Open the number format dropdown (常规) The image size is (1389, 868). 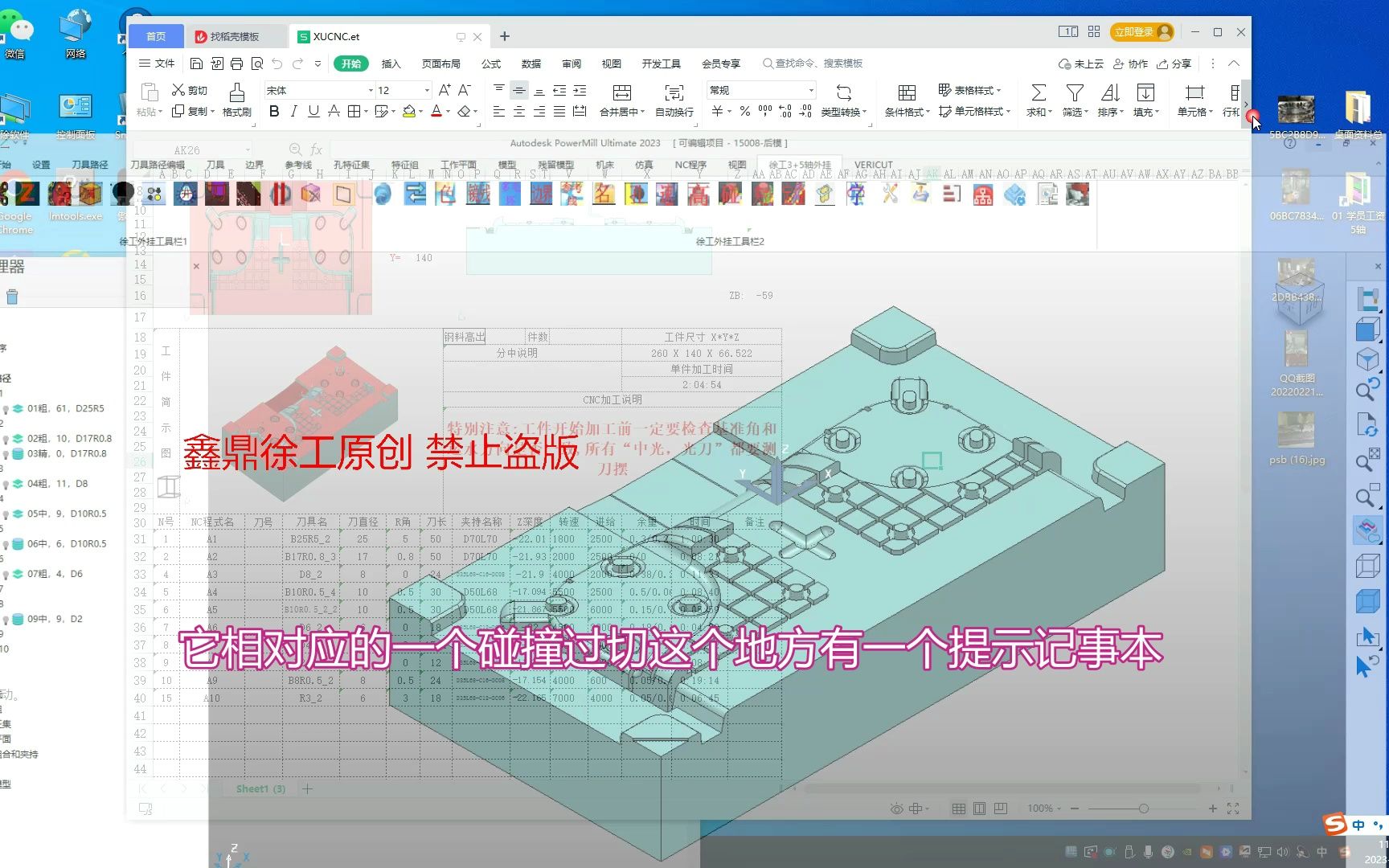pyautogui.click(x=811, y=90)
